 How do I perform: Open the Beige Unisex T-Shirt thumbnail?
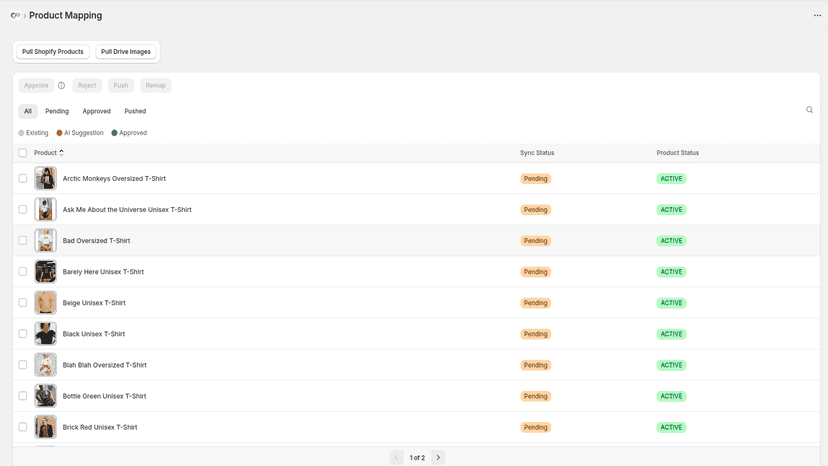[45, 303]
